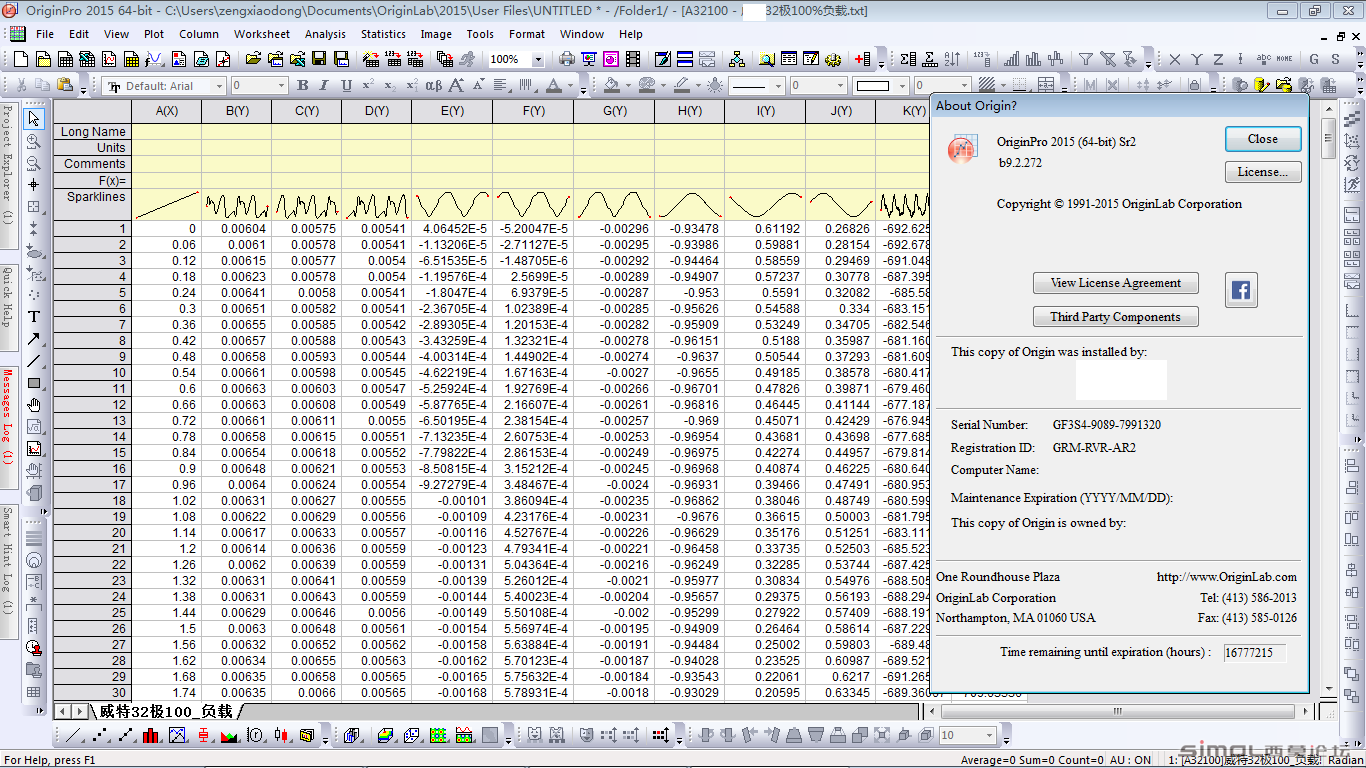This screenshot has width=1366, height=768.
Task: Set the column as Z designation
Action: (1218, 60)
